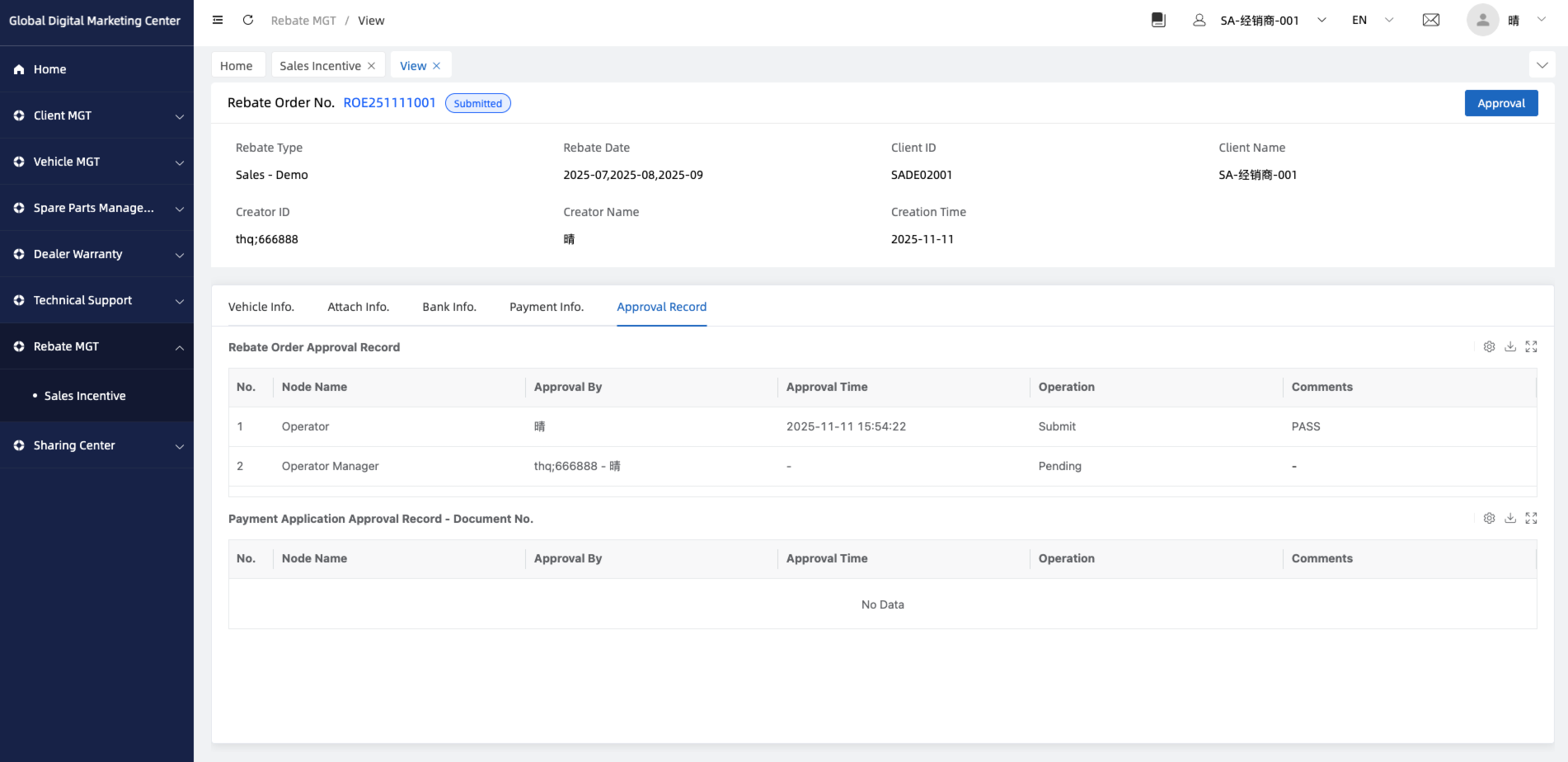Close the Sales Incentive tab

(x=372, y=66)
